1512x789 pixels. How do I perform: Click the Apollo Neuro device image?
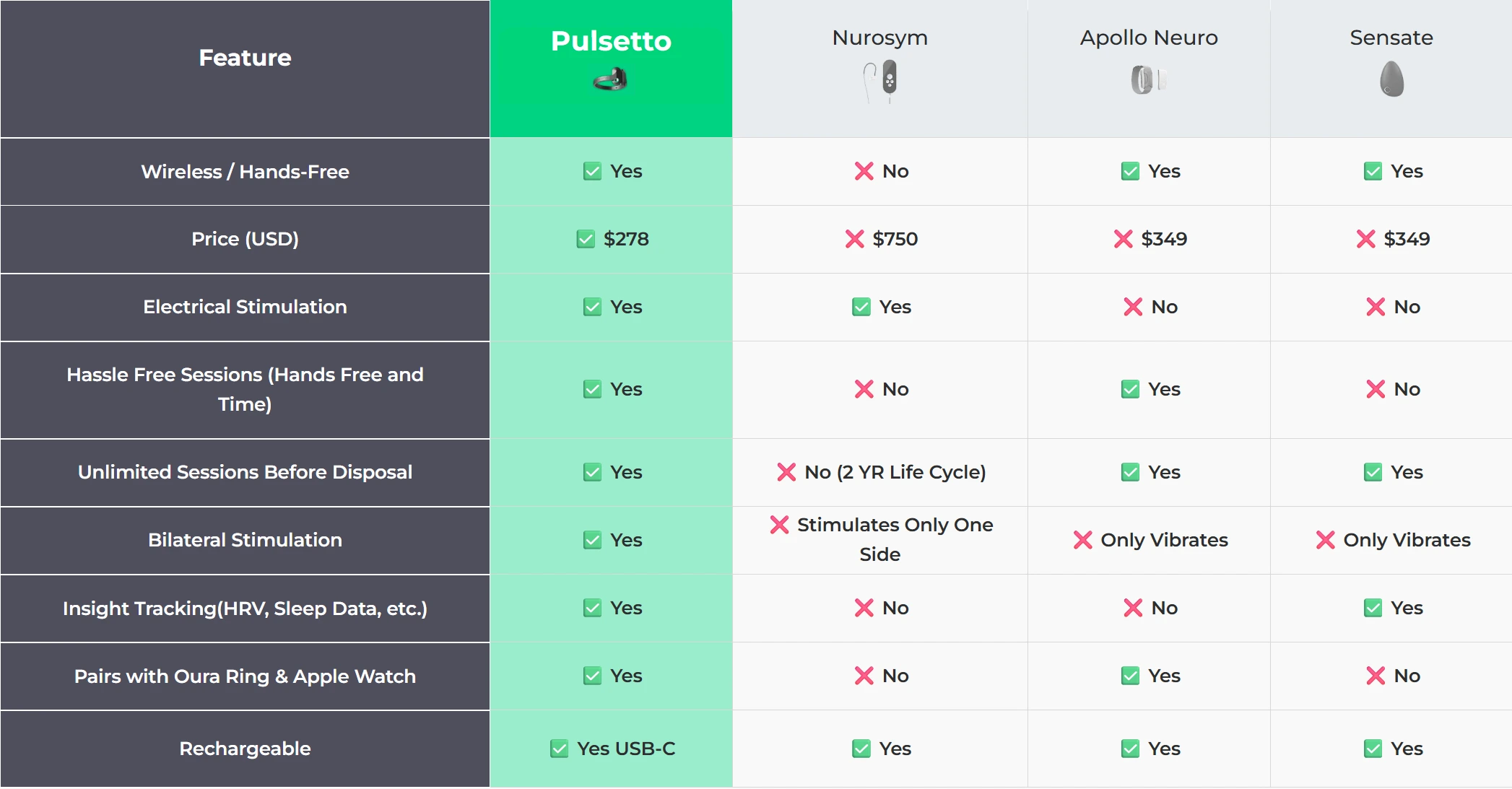[x=1147, y=79]
